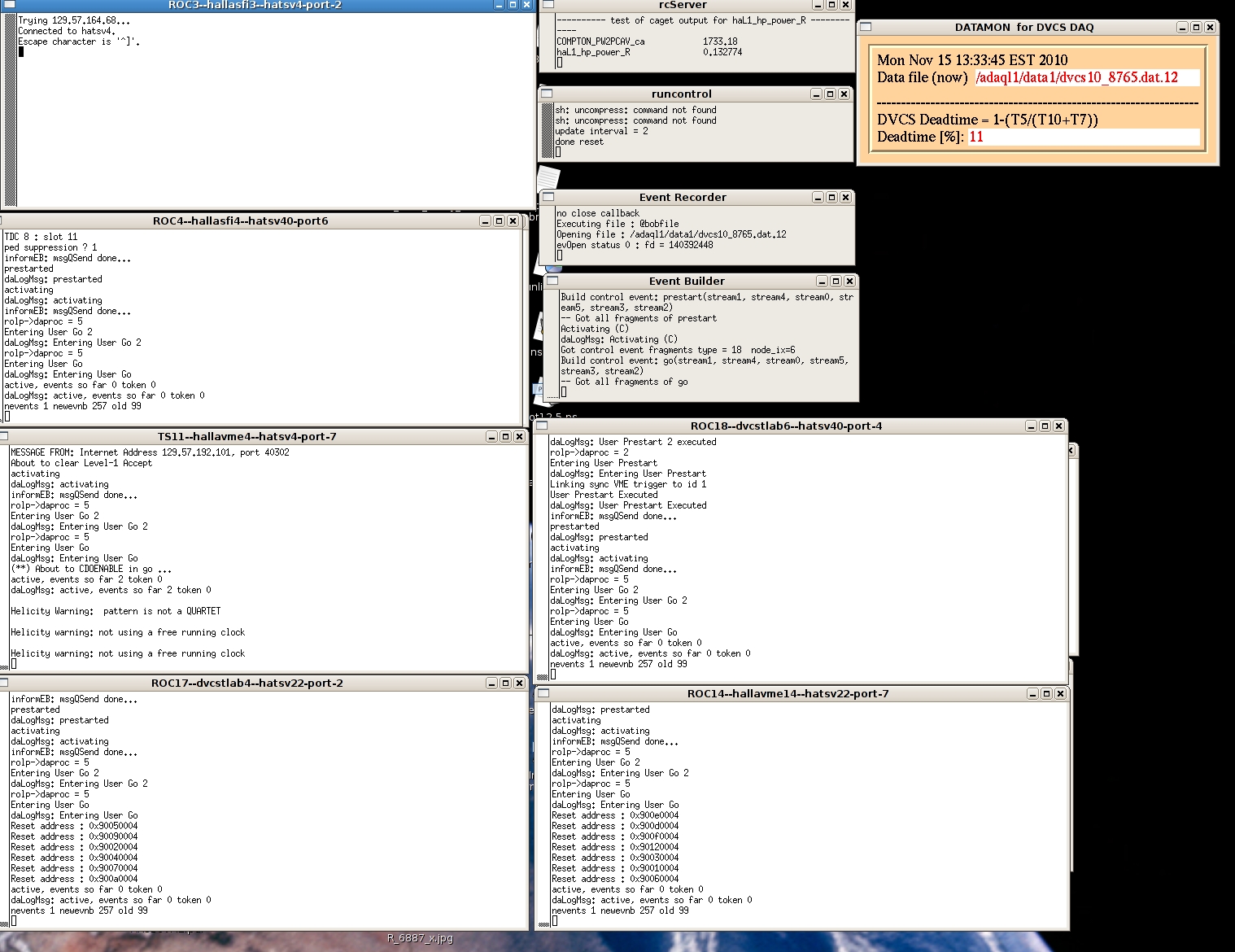This screenshot has width=1235, height=952.
Task: Click 'Reset address : 0x90050004' in ROC17
Action: tap(74, 826)
